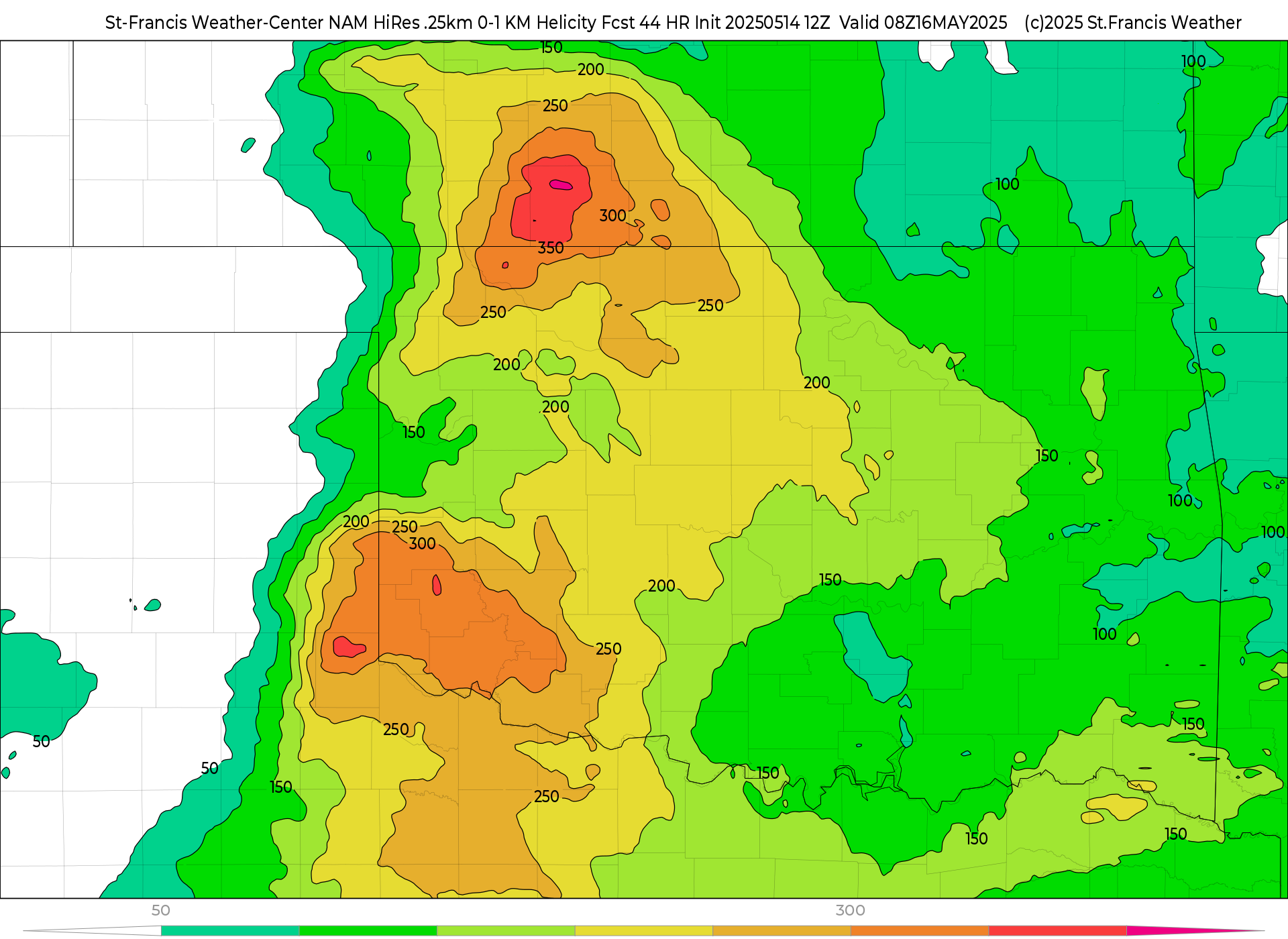Click "St-Francis Weather-Center NAM HiRes" in the title

click(262, 23)
